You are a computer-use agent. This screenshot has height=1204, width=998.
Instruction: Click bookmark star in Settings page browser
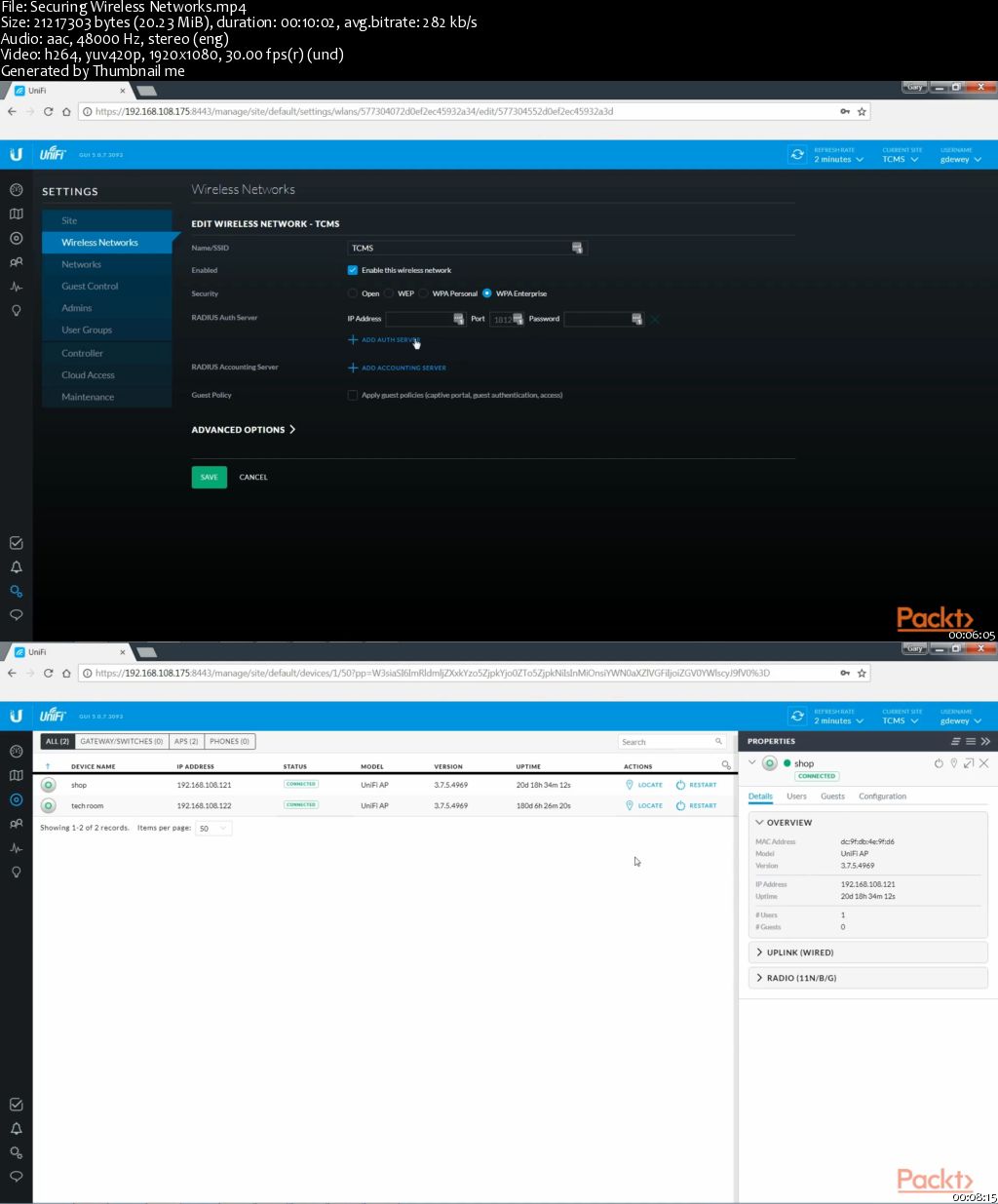coord(861,111)
